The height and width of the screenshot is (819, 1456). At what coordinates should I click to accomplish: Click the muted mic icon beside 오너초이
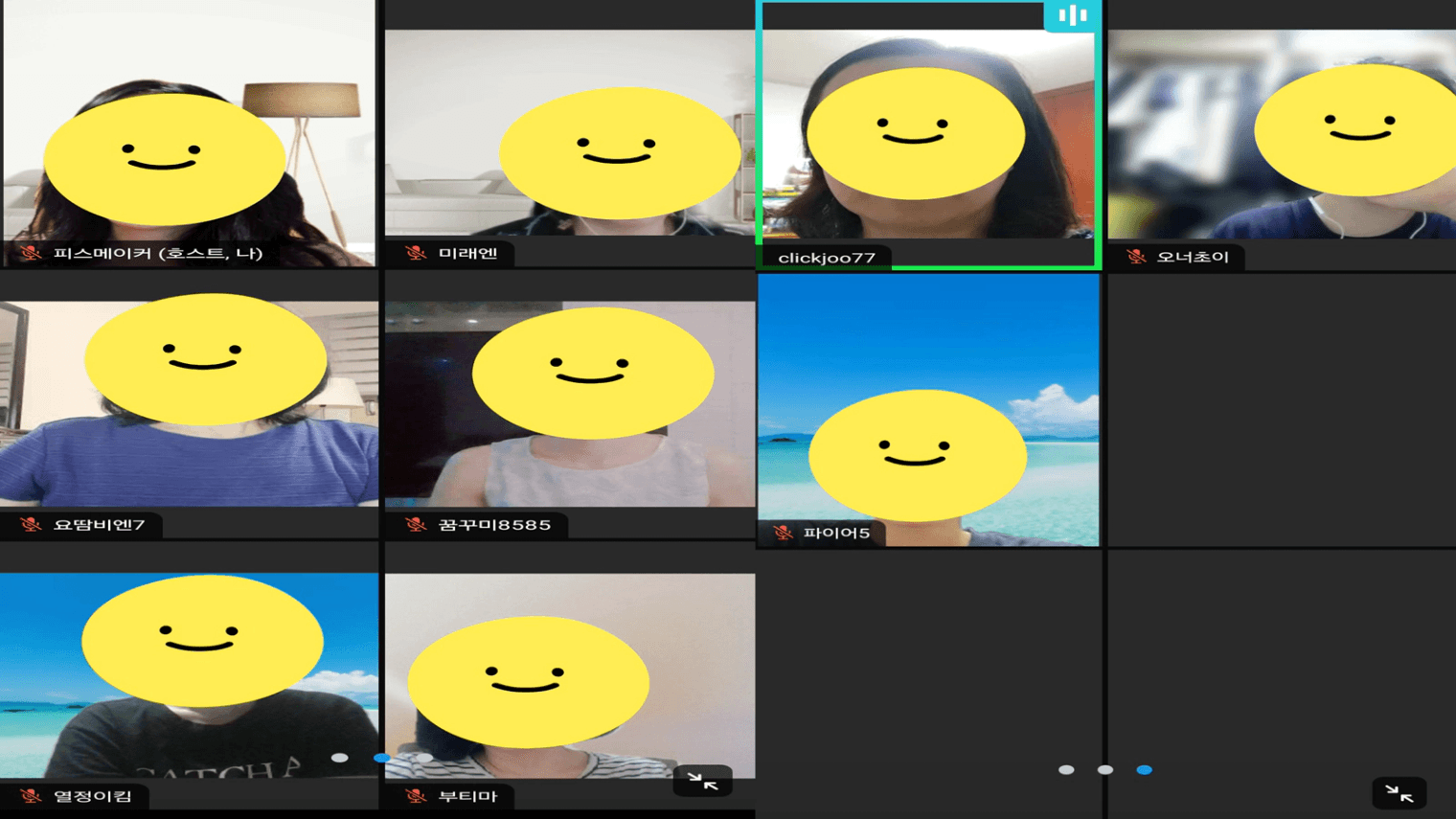click(1135, 257)
